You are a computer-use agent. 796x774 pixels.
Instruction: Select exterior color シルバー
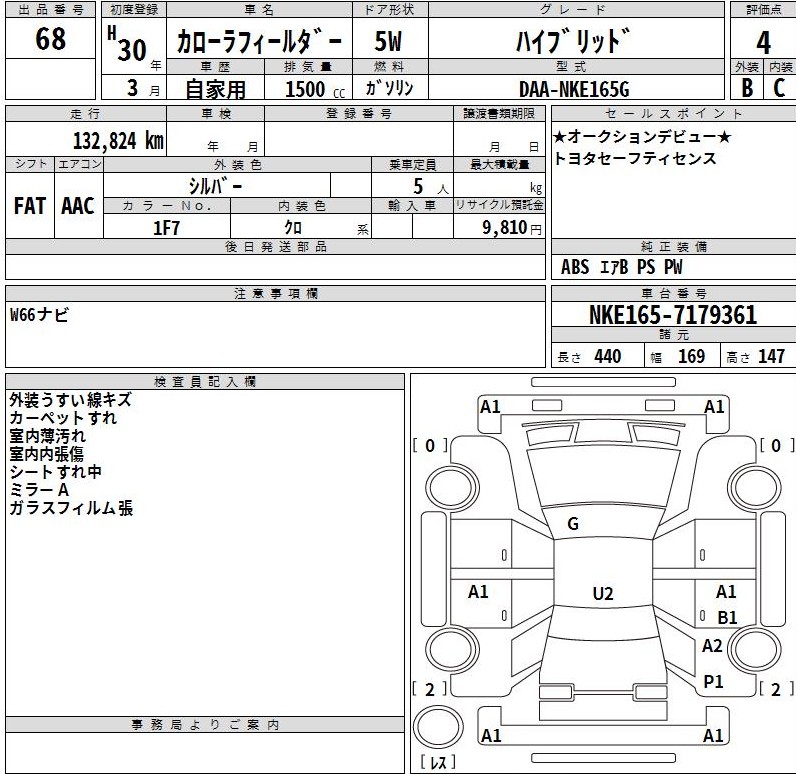(216, 186)
